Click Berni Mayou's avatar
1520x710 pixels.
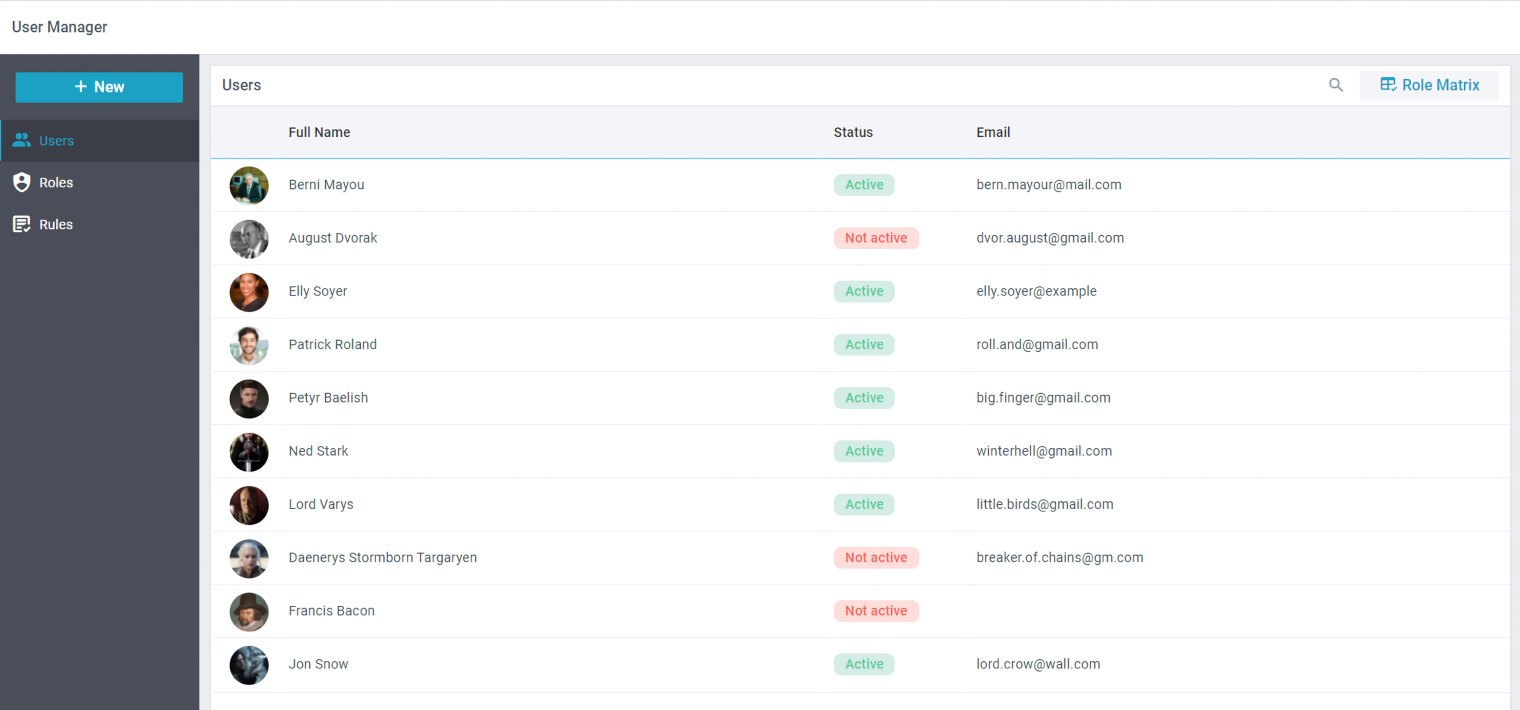click(x=249, y=185)
